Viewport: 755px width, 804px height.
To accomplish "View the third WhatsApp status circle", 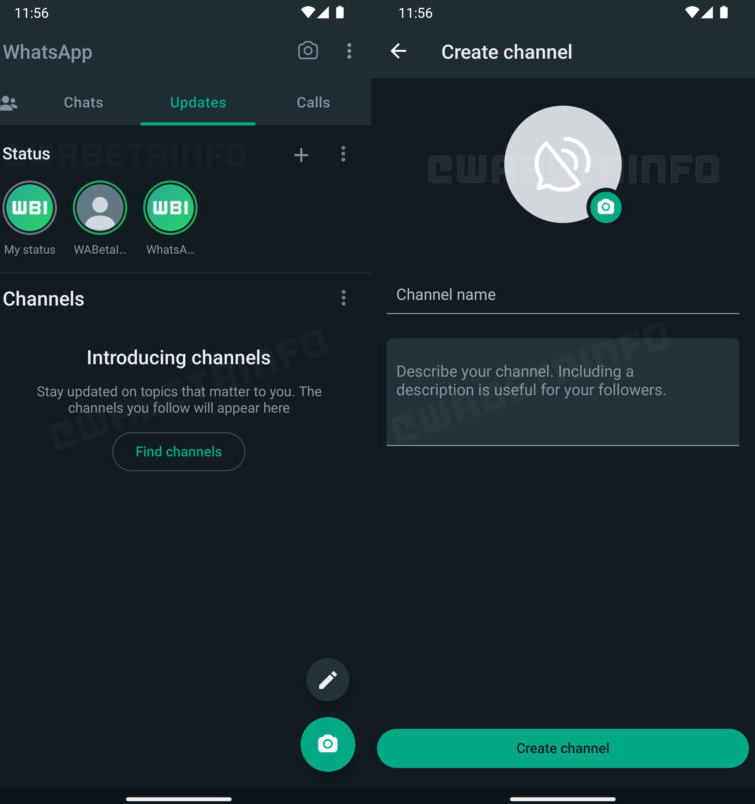I will point(170,208).
